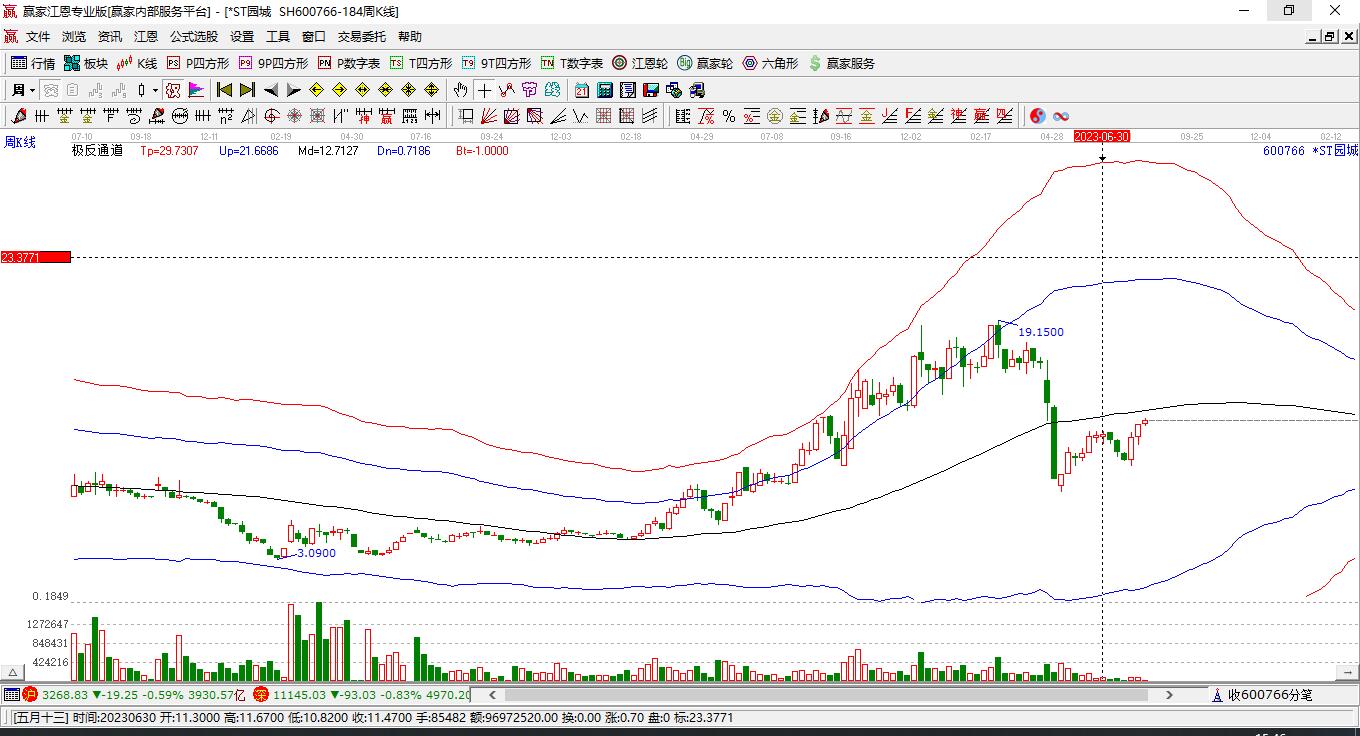Viewport: 1360px width, 736px height.
Task: Click the 2023-06-30 date marker
Action: click(x=1102, y=136)
